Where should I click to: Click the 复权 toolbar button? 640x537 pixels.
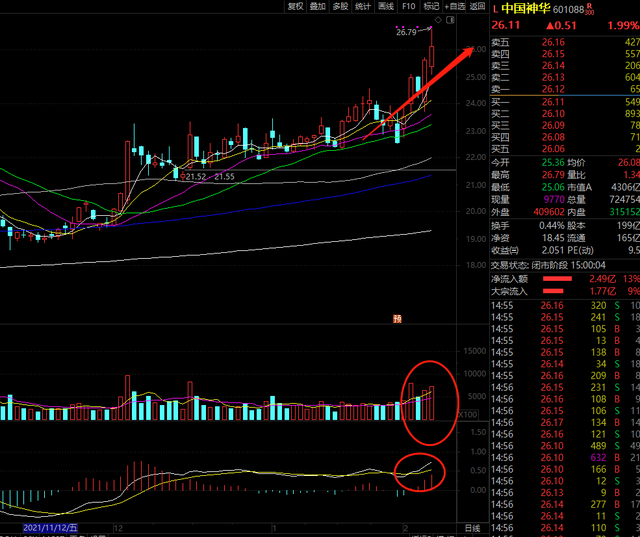[295, 6]
